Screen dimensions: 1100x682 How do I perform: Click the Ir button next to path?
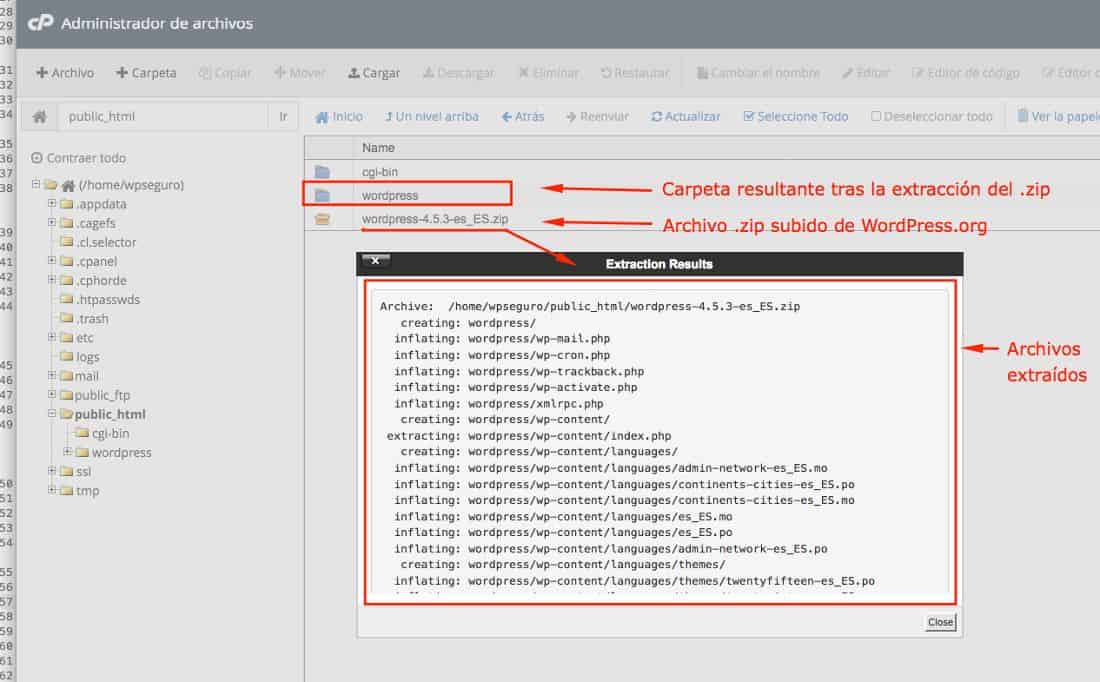click(283, 116)
